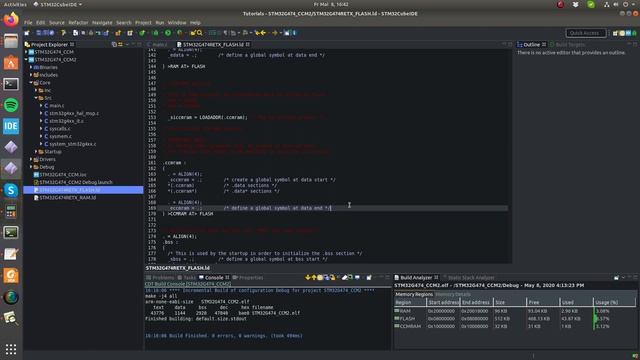Click the Clear Console icon

click(344, 278)
